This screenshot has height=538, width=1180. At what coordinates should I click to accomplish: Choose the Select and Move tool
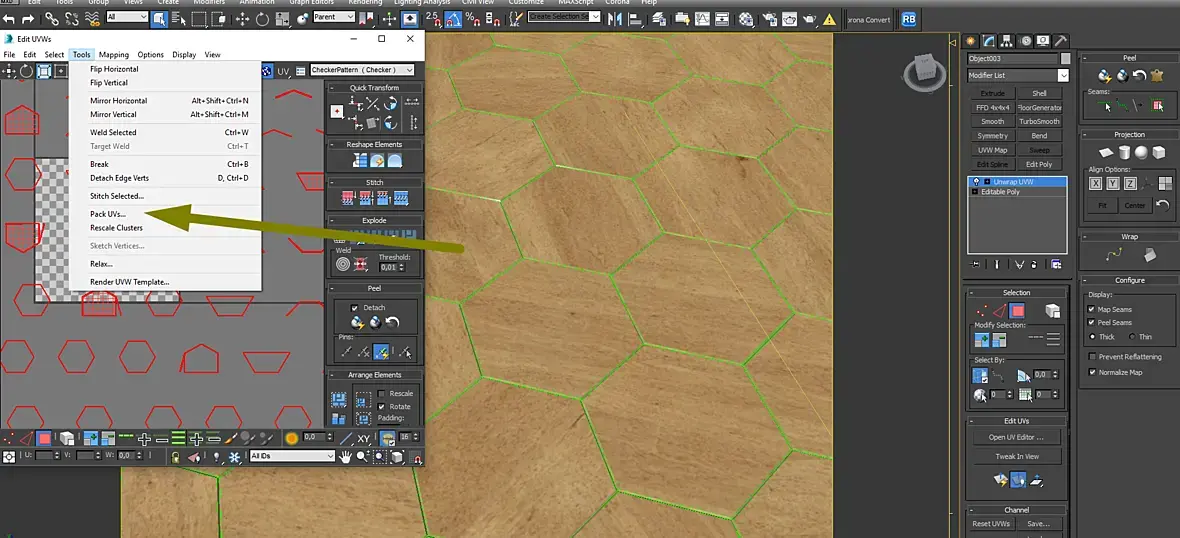243,18
